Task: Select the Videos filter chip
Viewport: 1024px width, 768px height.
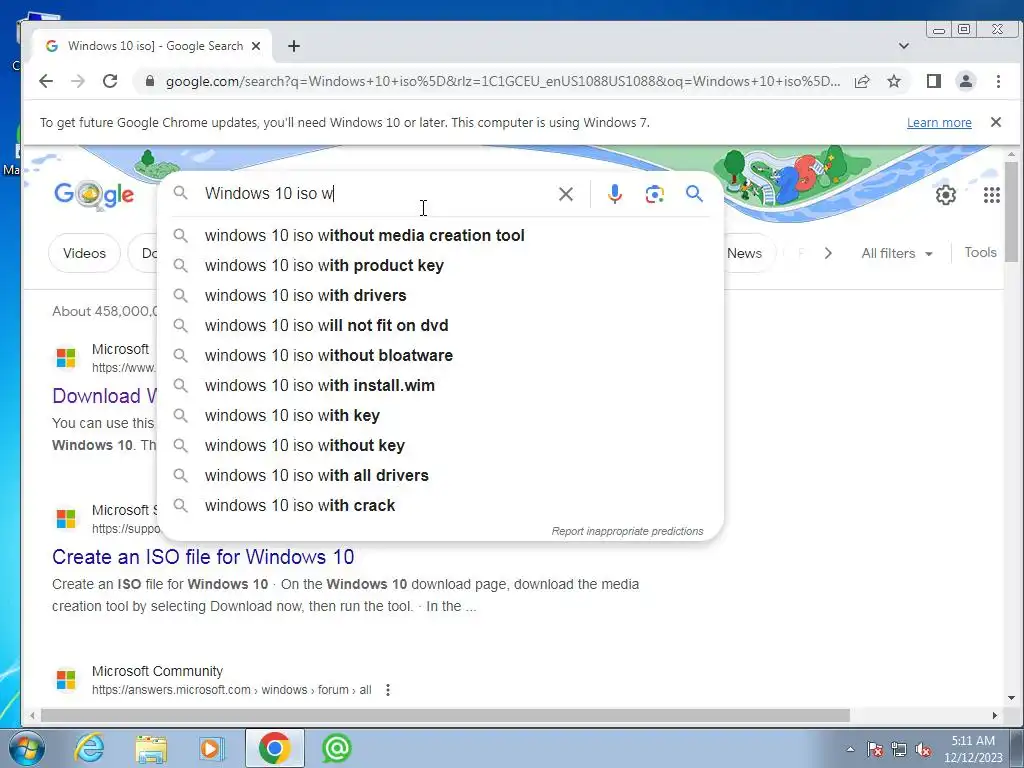Action: coord(84,253)
